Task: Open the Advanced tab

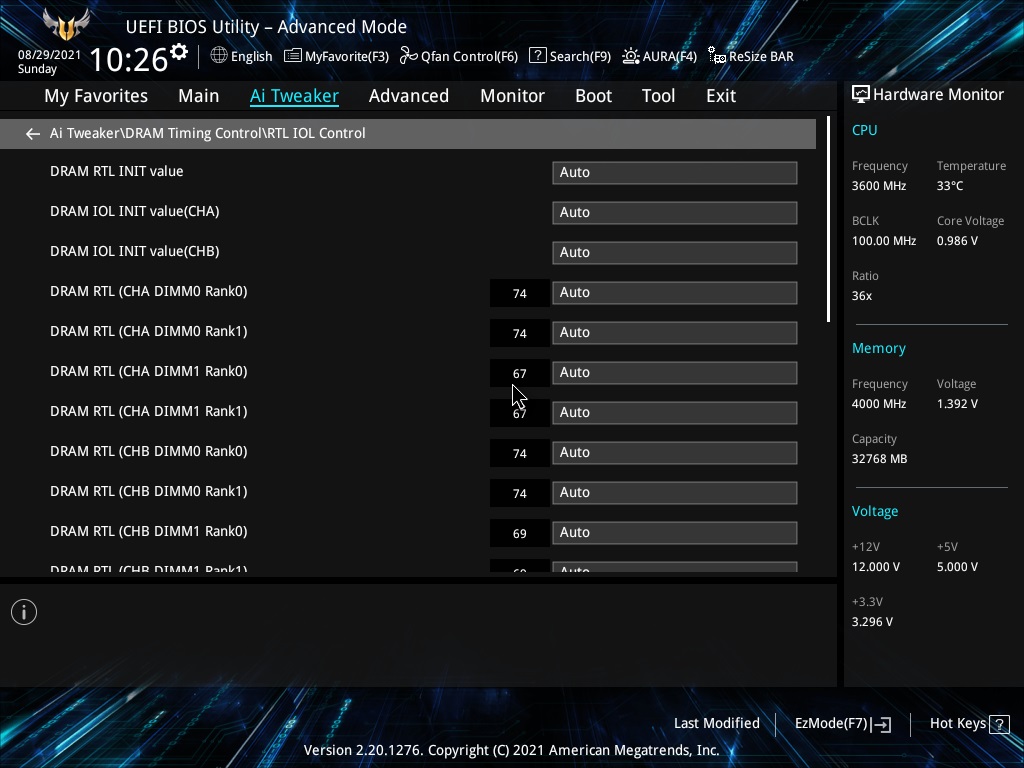Action: click(409, 96)
